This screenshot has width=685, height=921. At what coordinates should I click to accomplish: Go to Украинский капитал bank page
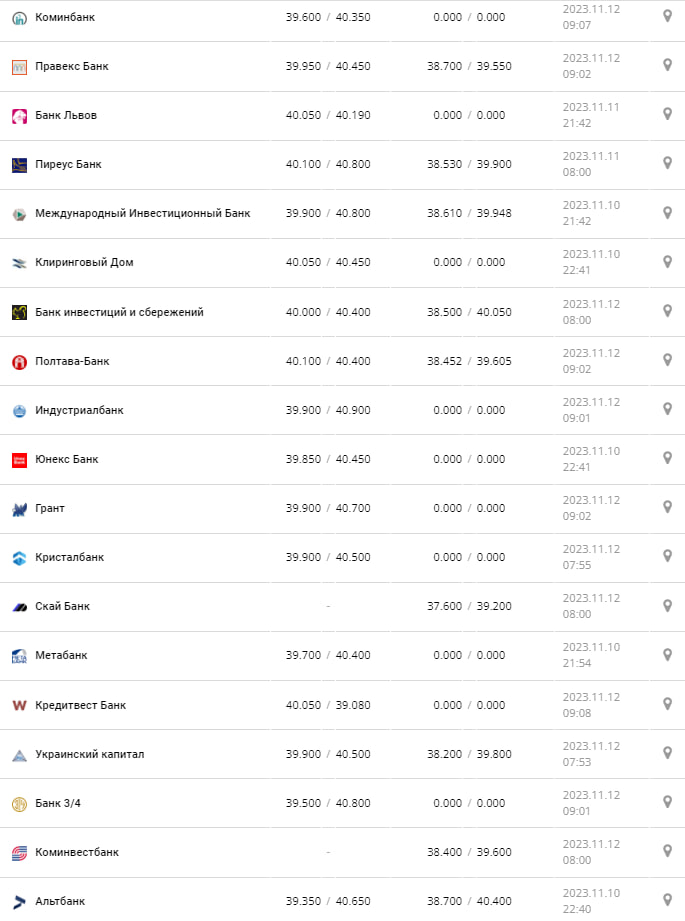click(89, 754)
